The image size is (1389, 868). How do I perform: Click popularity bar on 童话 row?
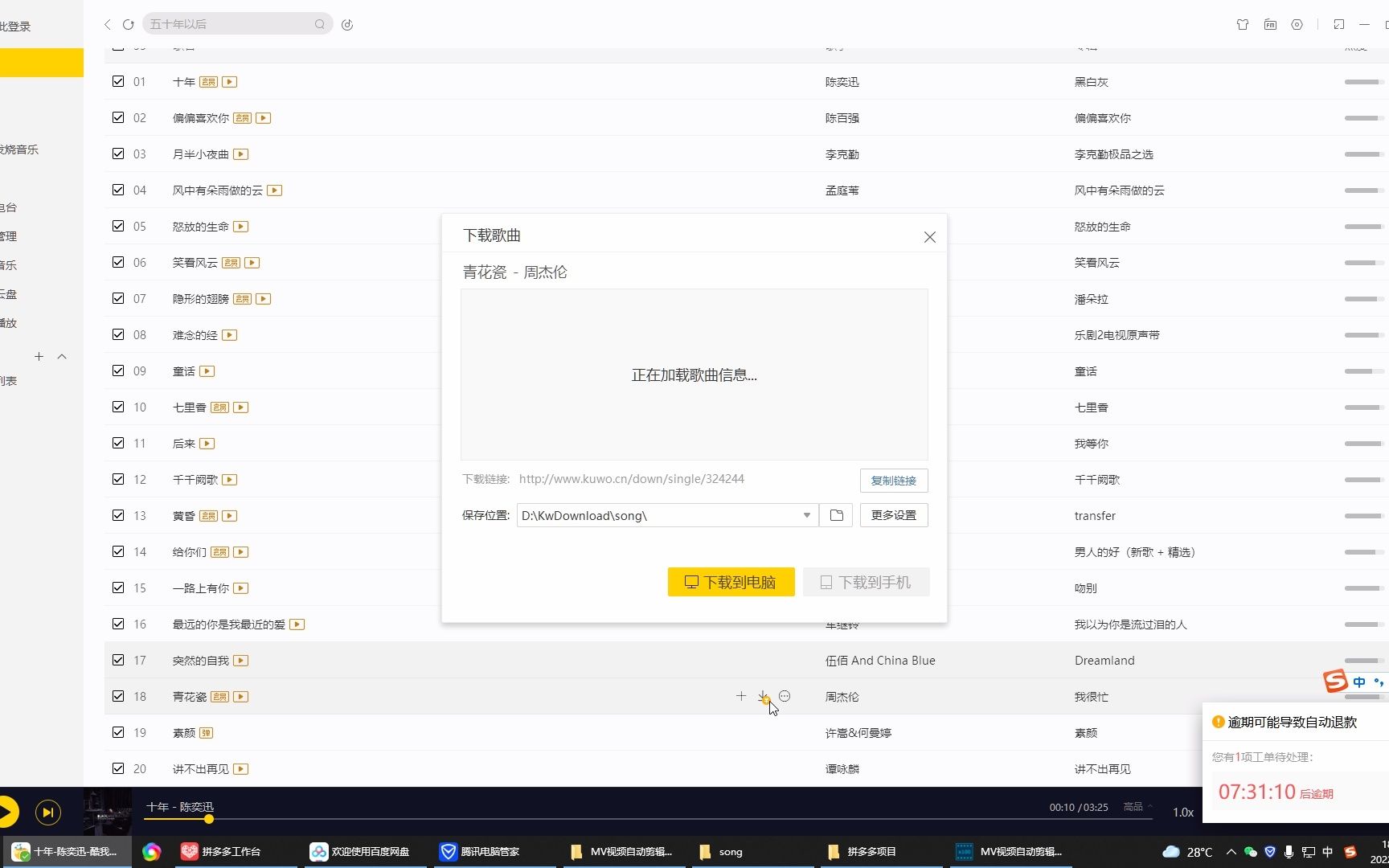point(1363,371)
